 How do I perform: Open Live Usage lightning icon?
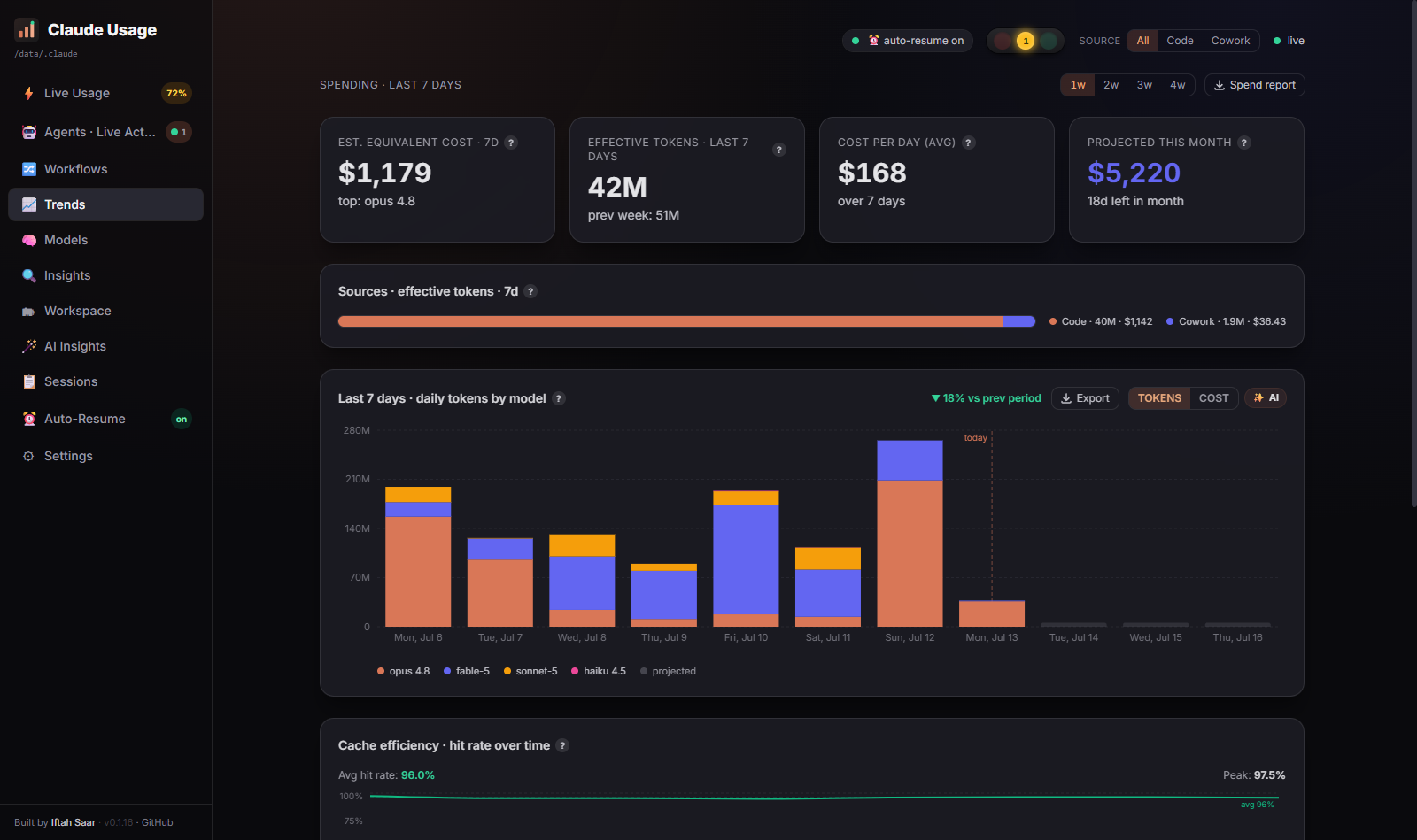pos(29,93)
